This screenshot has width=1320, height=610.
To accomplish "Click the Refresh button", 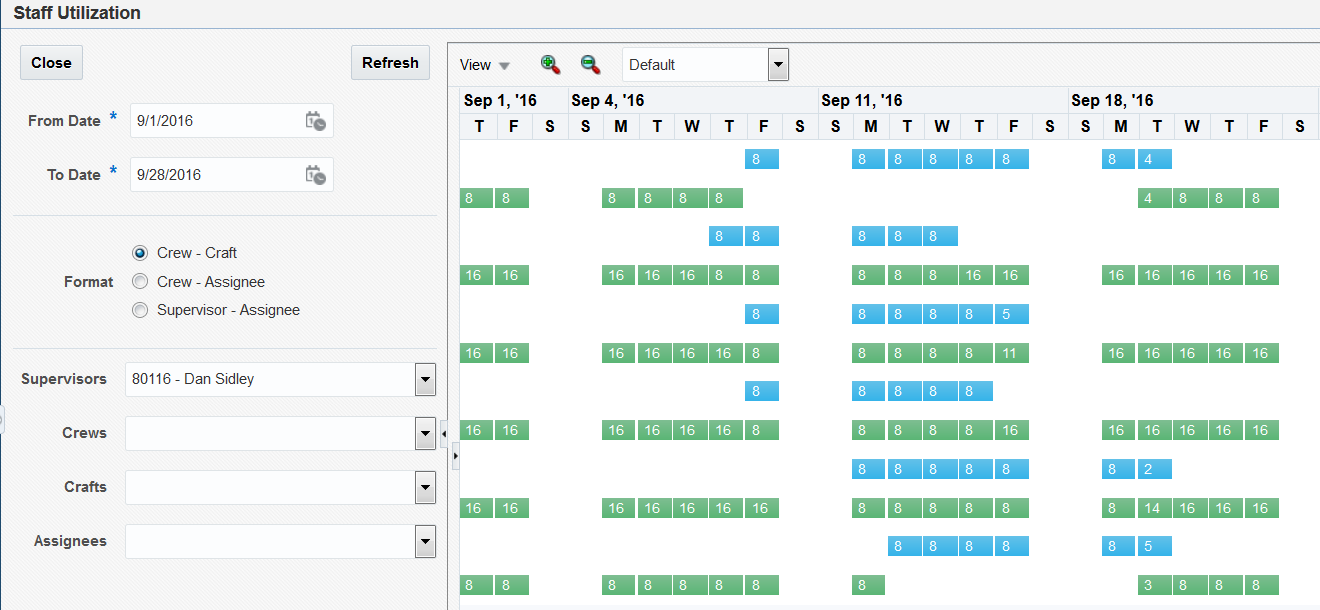I will (x=390, y=62).
